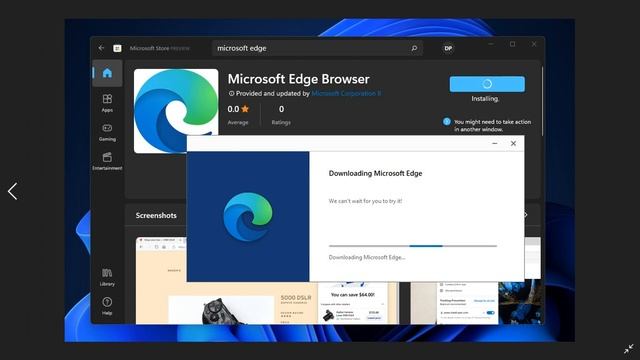Open the Library sidebar section
The height and width of the screenshot is (360, 640).
point(107,277)
